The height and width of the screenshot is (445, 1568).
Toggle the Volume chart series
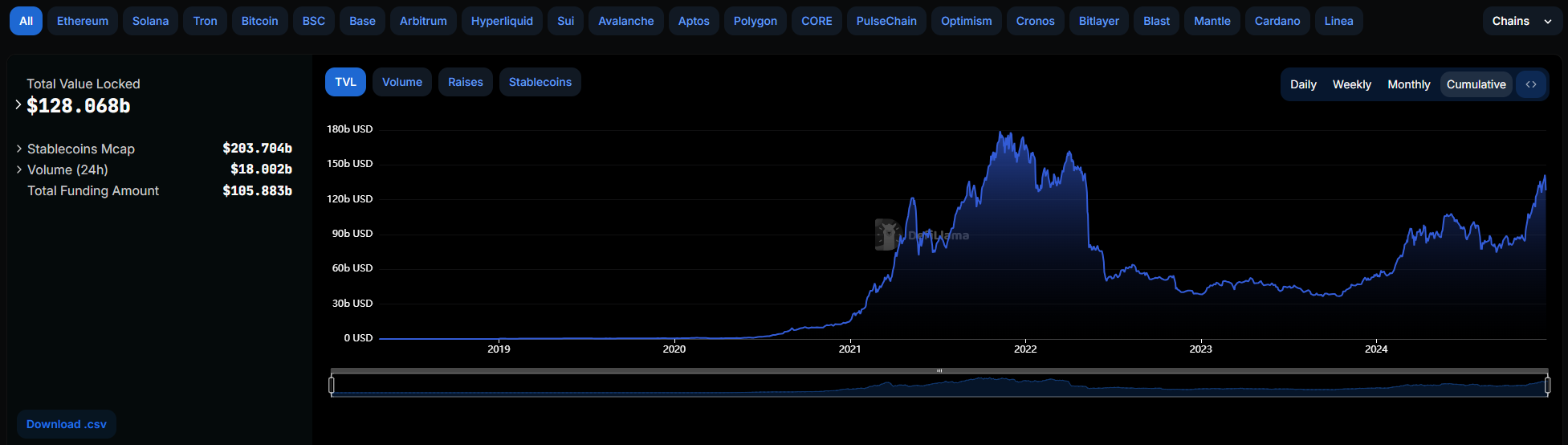coord(402,82)
